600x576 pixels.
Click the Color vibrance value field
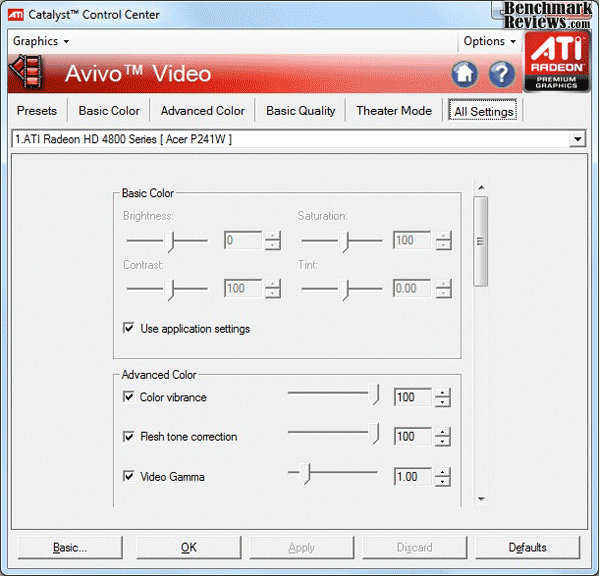[x=412, y=397]
